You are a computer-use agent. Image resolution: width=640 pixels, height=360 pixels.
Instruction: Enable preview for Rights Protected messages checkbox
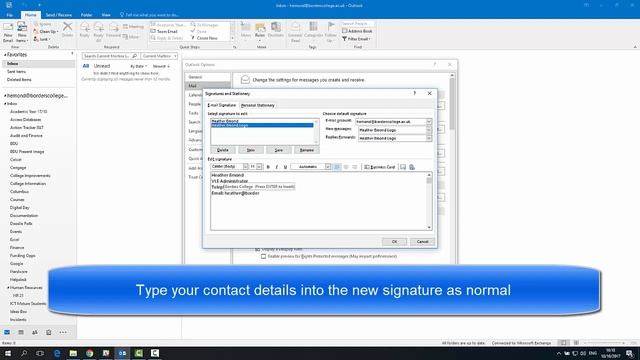[x=264, y=256]
